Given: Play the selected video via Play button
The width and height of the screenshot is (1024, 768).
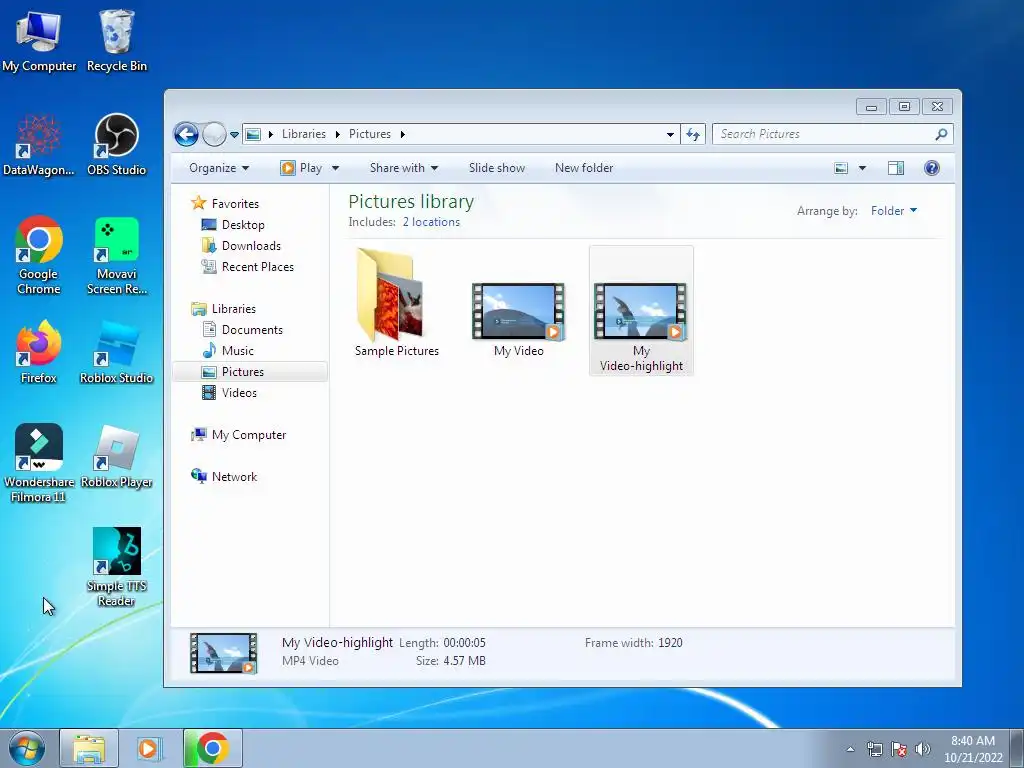Looking at the screenshot, I should [x=302, y=168].
